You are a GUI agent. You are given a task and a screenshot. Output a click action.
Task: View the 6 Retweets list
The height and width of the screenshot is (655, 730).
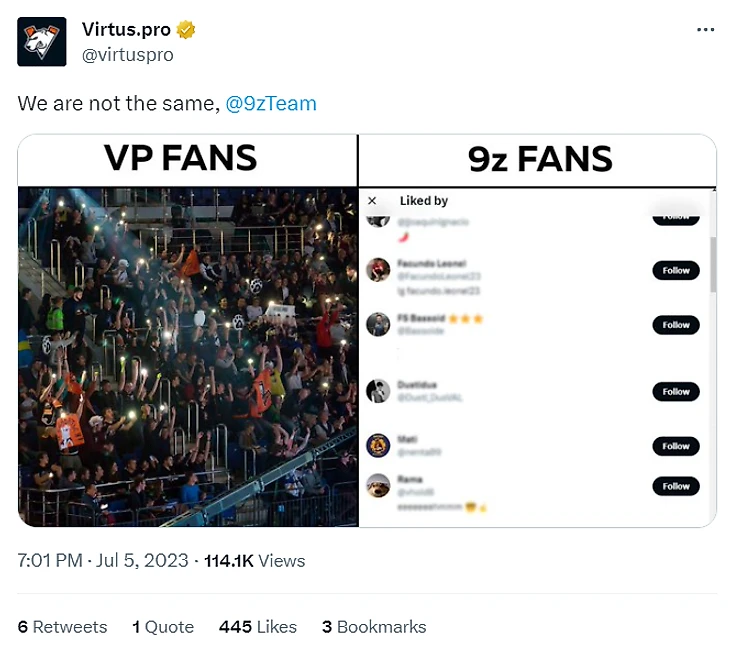(x=62, y=627)
